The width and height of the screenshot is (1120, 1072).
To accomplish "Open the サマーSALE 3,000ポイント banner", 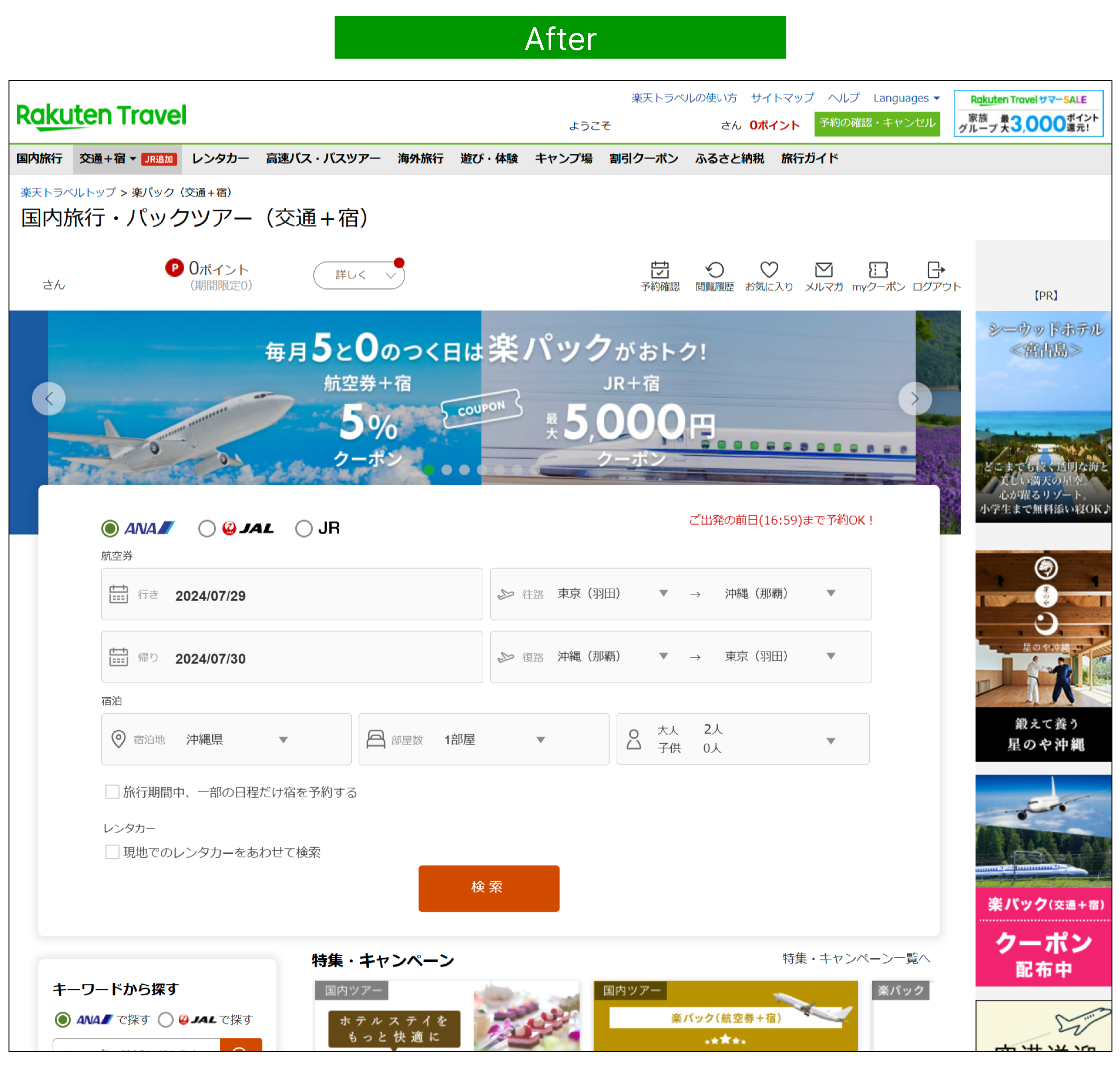I will pyautogui.click(x=1029, y=113).
